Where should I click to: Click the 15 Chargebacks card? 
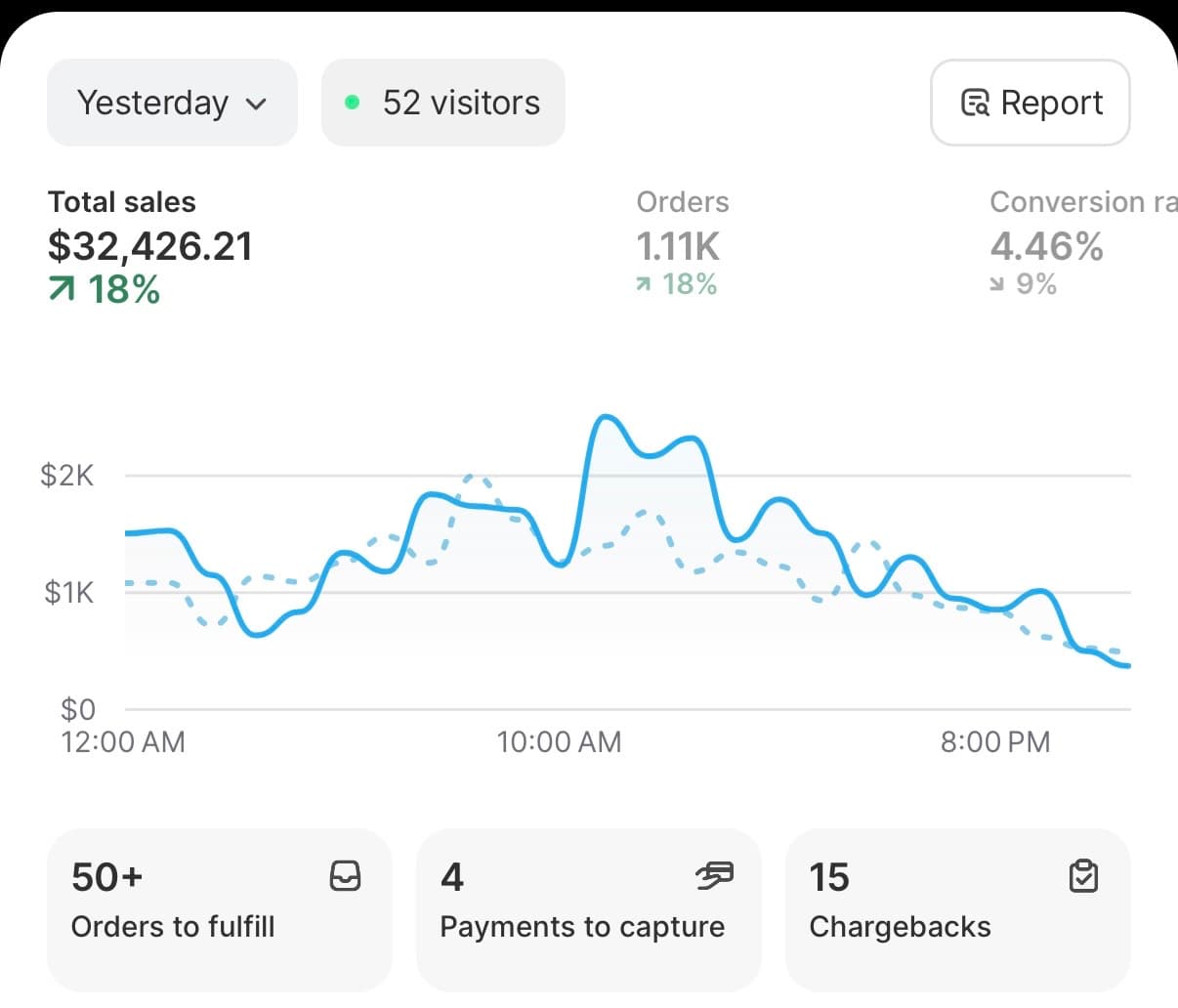tap(957, 909)
